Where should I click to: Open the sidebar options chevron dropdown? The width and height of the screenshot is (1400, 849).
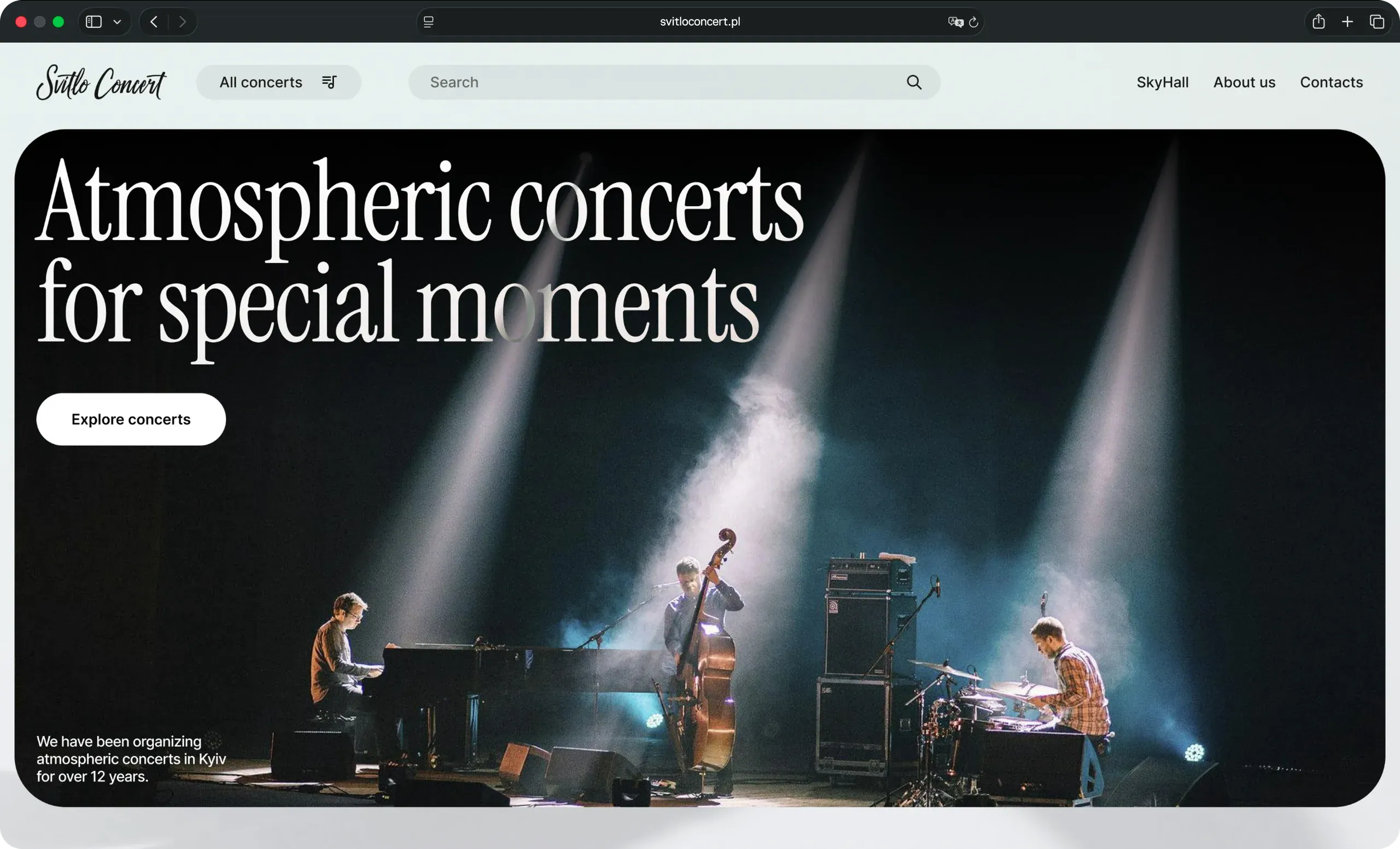coord(117,21)
